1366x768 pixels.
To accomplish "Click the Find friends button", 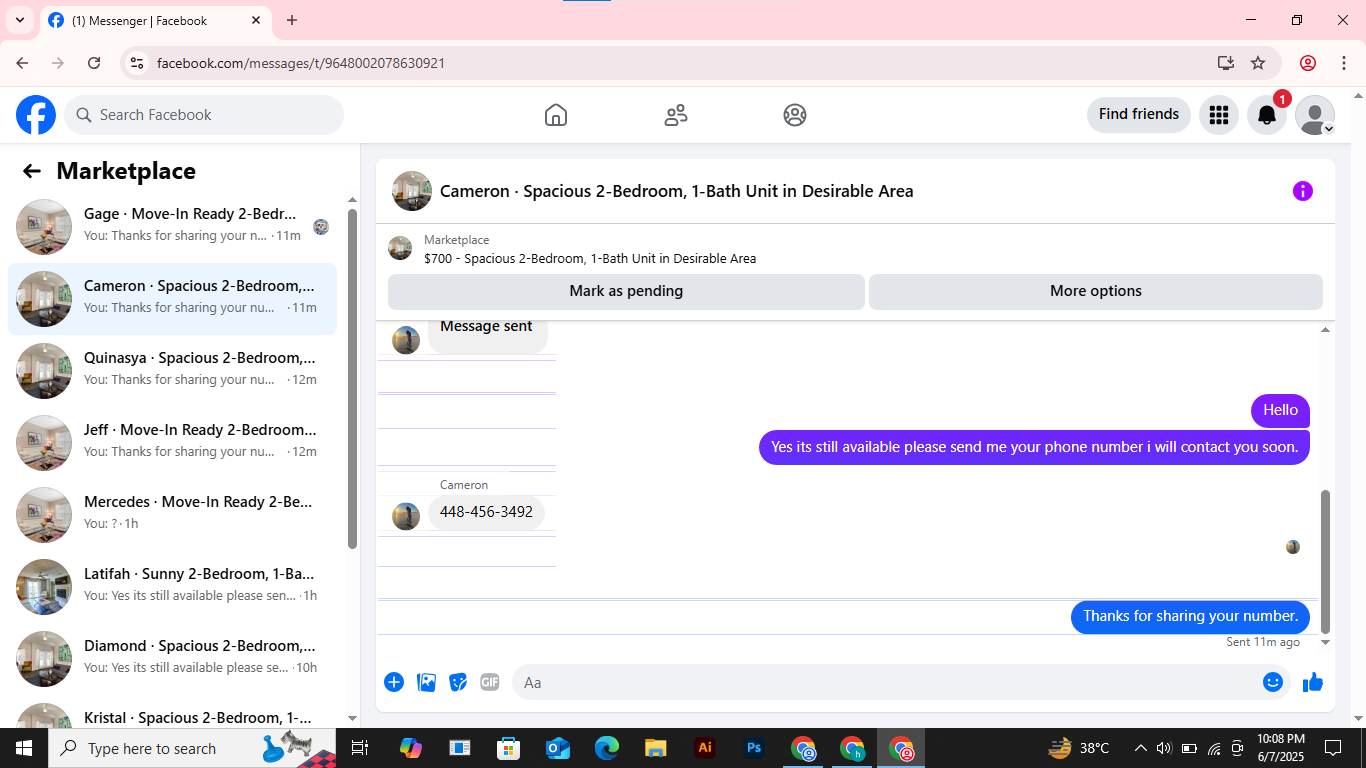I will tap(1139, 115).
